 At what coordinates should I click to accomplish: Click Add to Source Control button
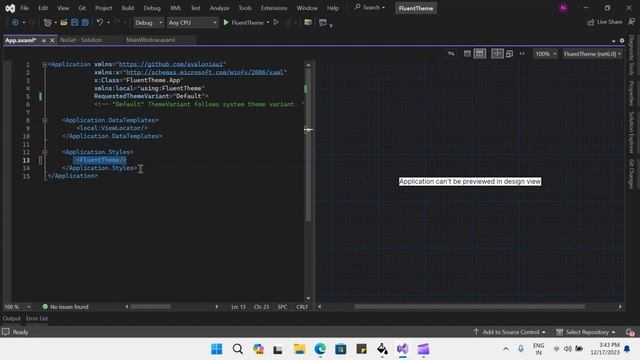pyautogui.click(x=510, y=332)
